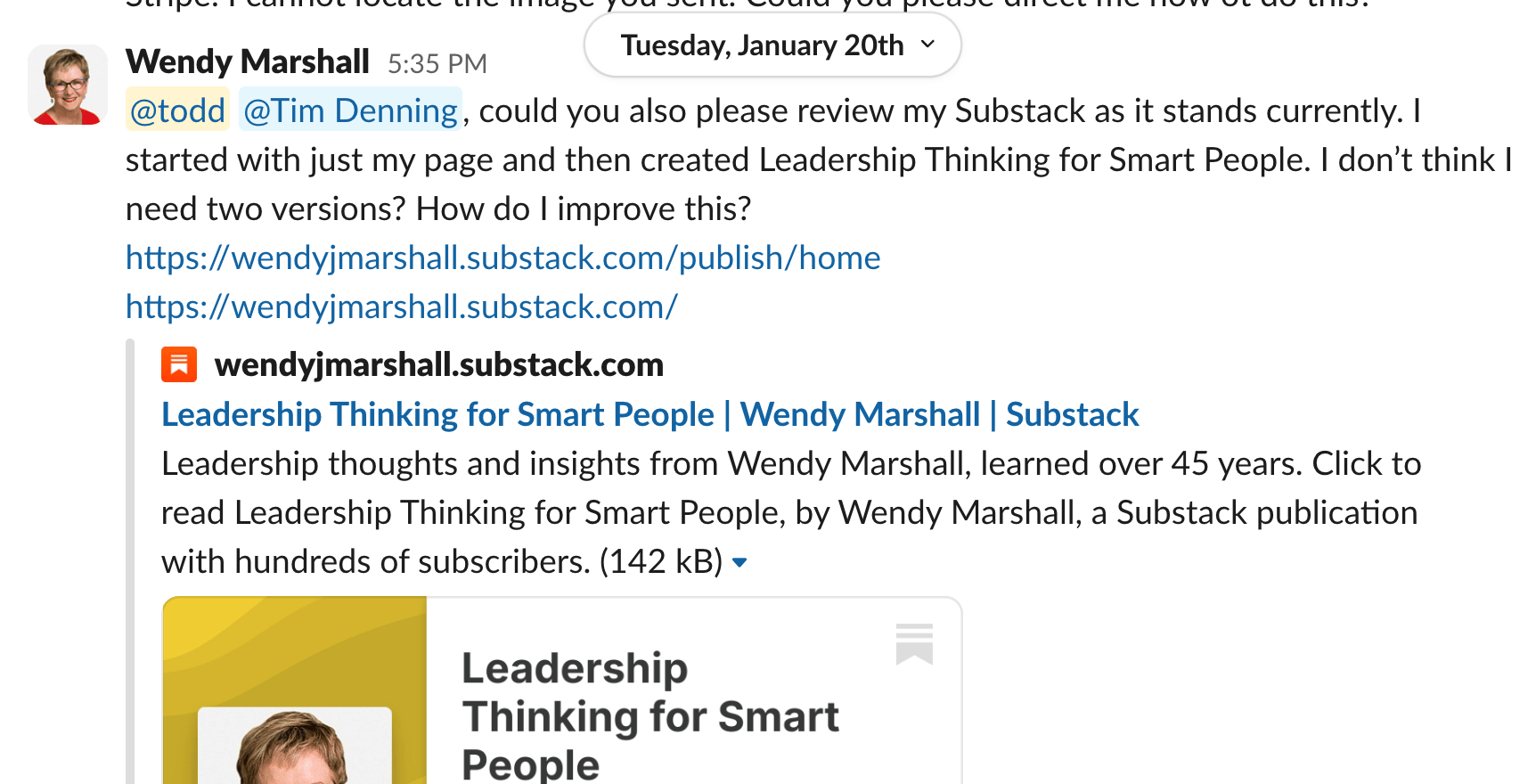The image size is (1536, 784).
Task: Click the bold wendyjmarshall.substack.com site name
Action: click(439, 364)
